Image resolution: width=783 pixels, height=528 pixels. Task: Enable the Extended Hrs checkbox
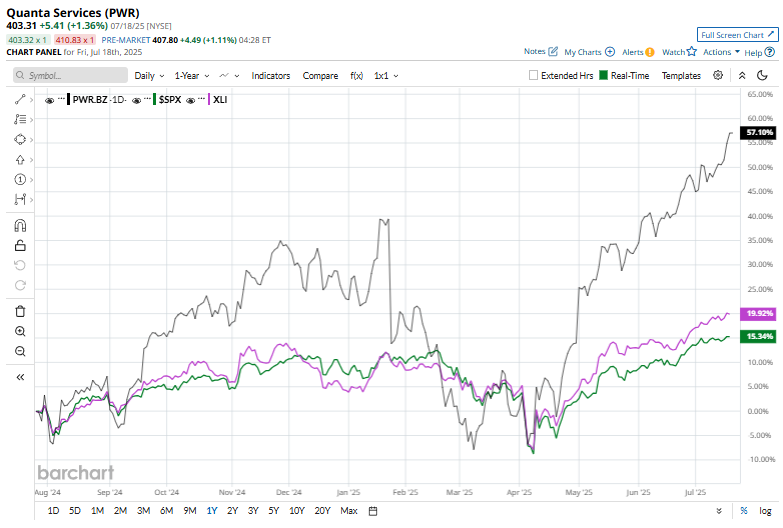pos(533,75)
